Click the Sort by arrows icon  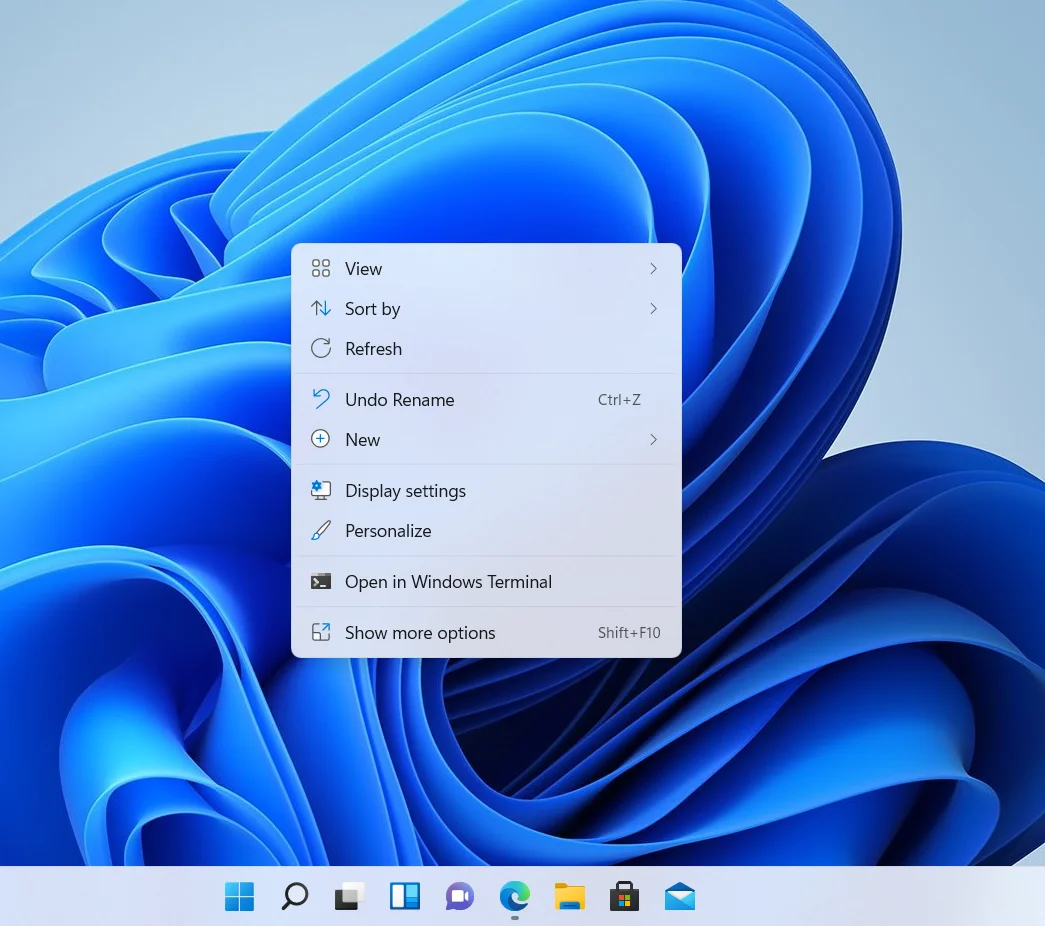(321, 308)
